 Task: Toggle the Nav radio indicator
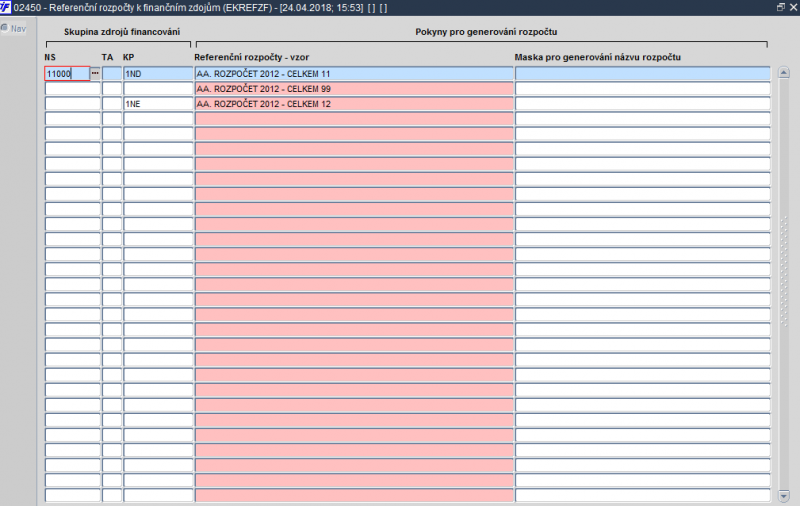pos(5,28)
